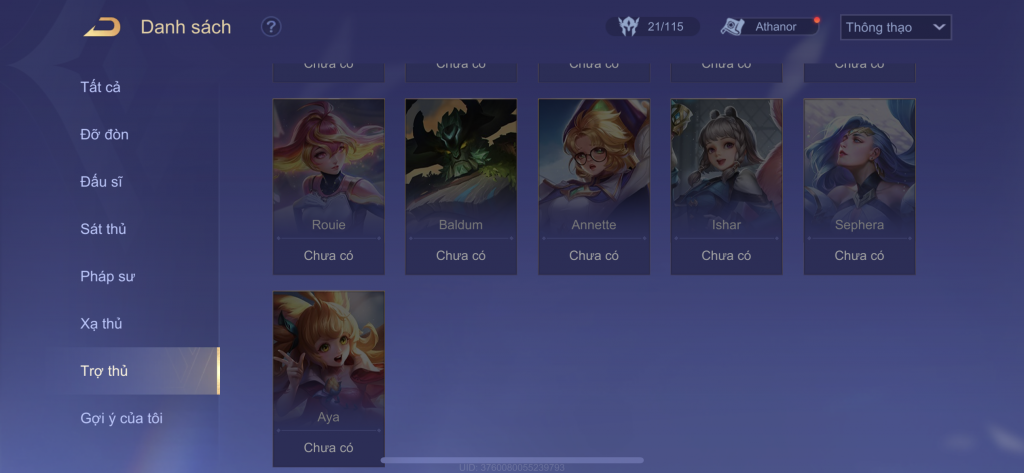Click the Thông thạo dropdown chevron arrow
Screen dimensions: 1024x473
pos(939,27)
